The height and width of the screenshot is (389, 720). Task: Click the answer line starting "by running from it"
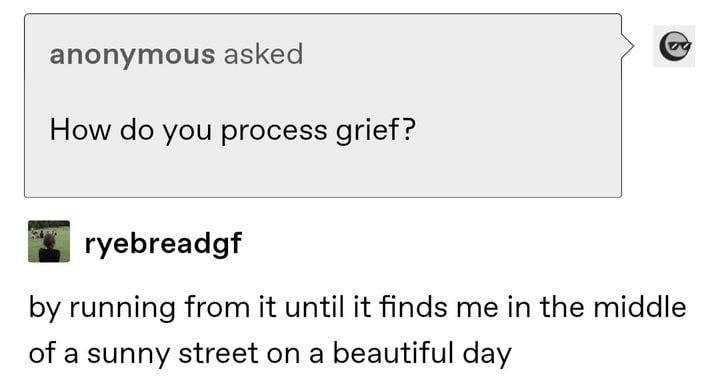tap(357, 307)
